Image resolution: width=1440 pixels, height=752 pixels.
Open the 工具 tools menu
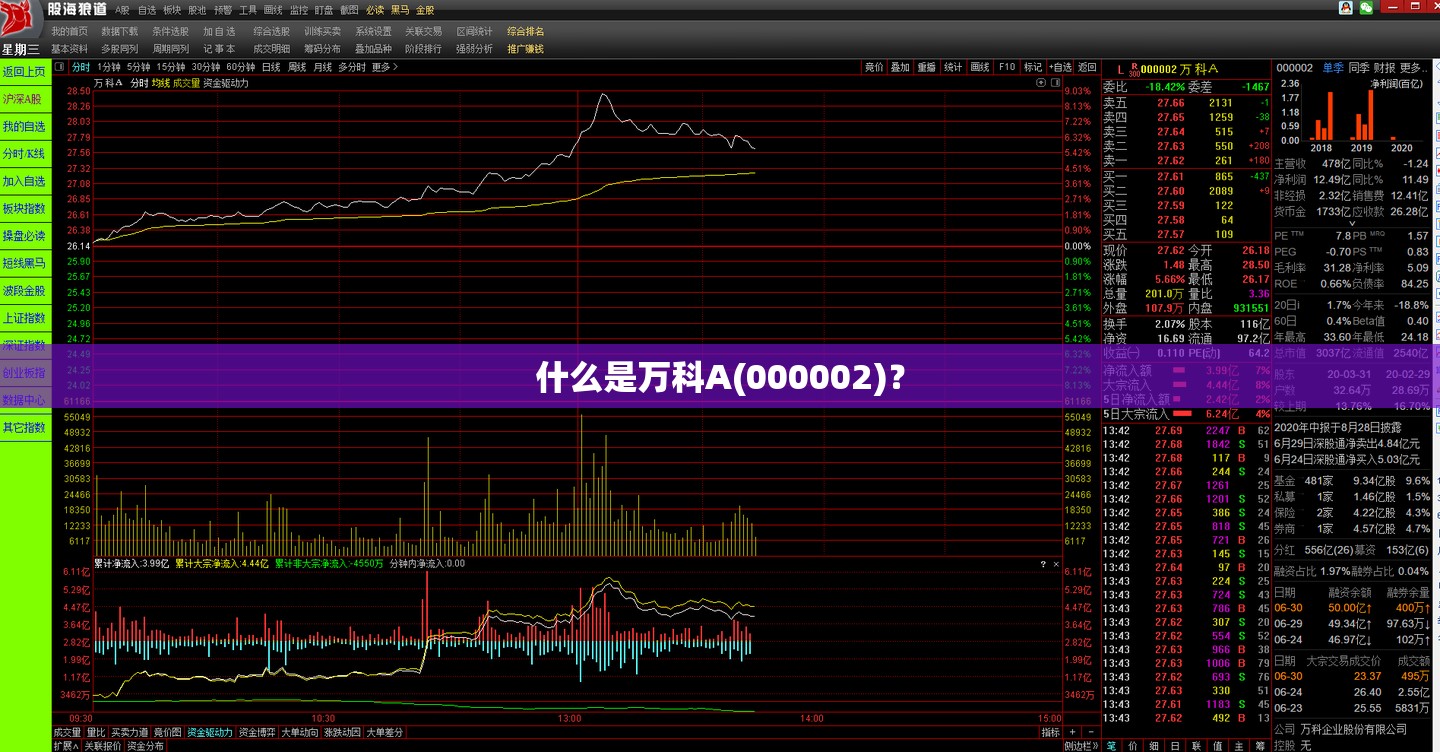pyautogui.click(x=248, y=9)
